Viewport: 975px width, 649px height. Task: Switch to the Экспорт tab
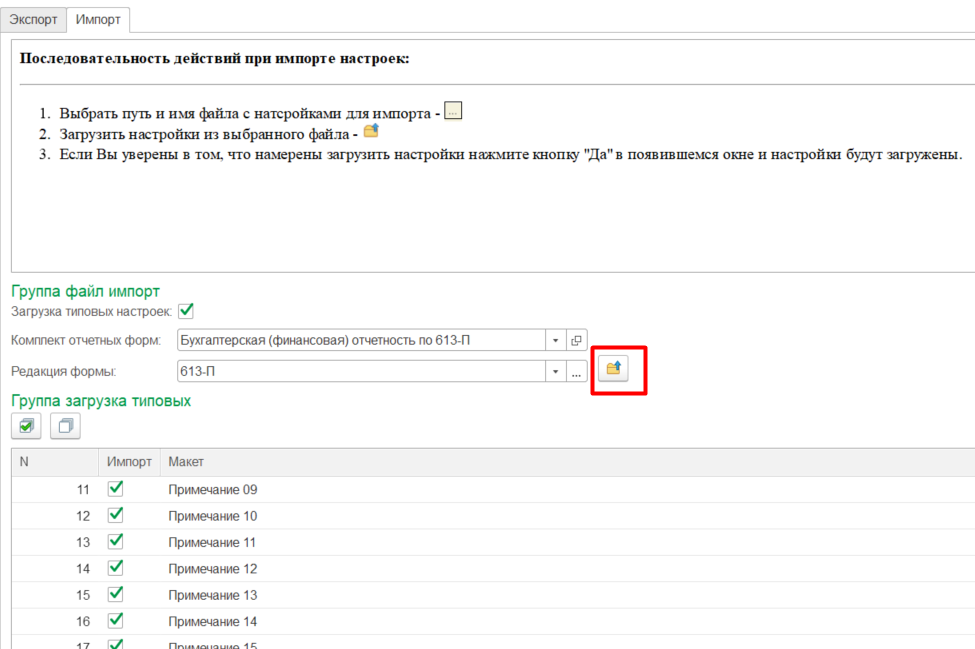coord(34,19)
